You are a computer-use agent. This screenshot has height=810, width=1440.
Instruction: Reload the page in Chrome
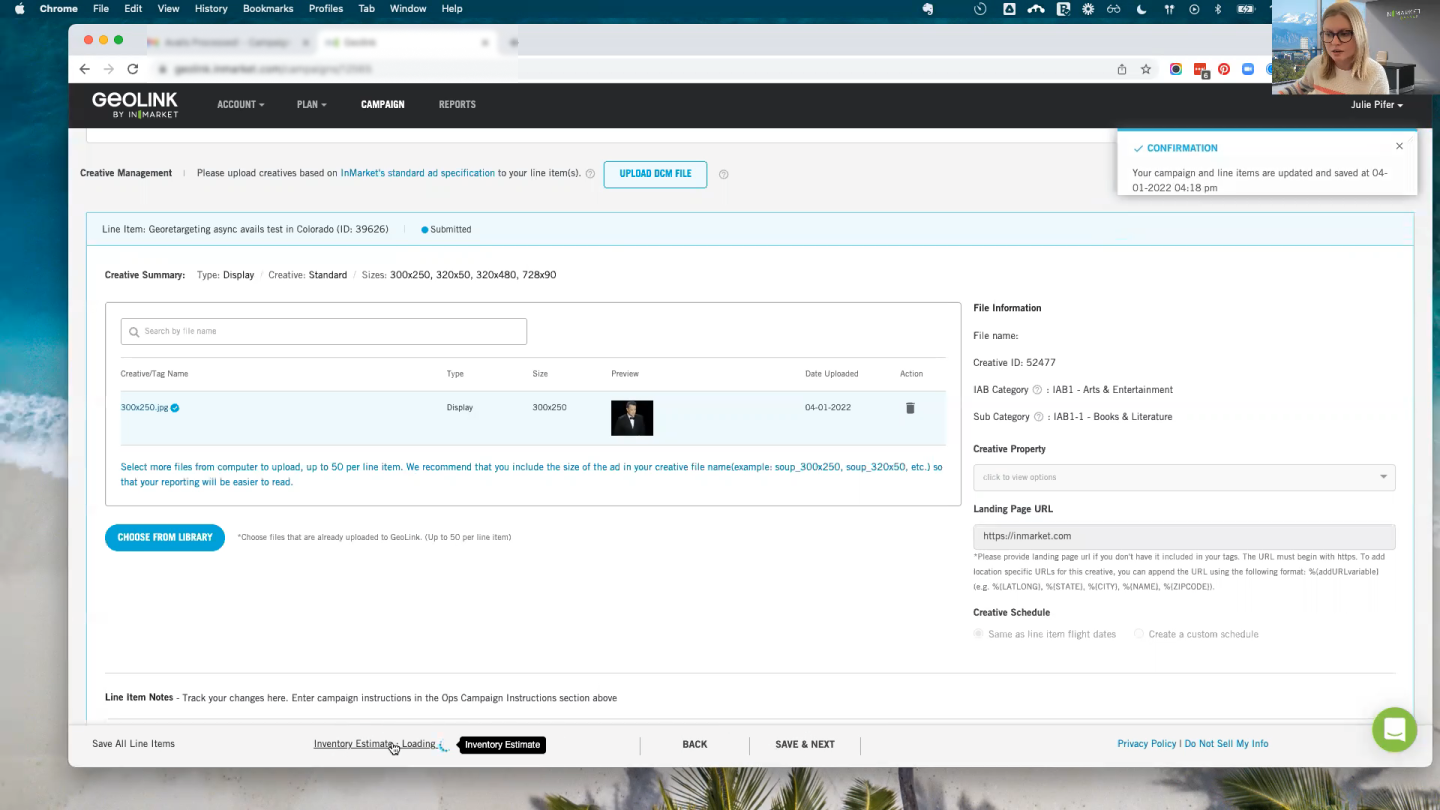pos(133,69)
